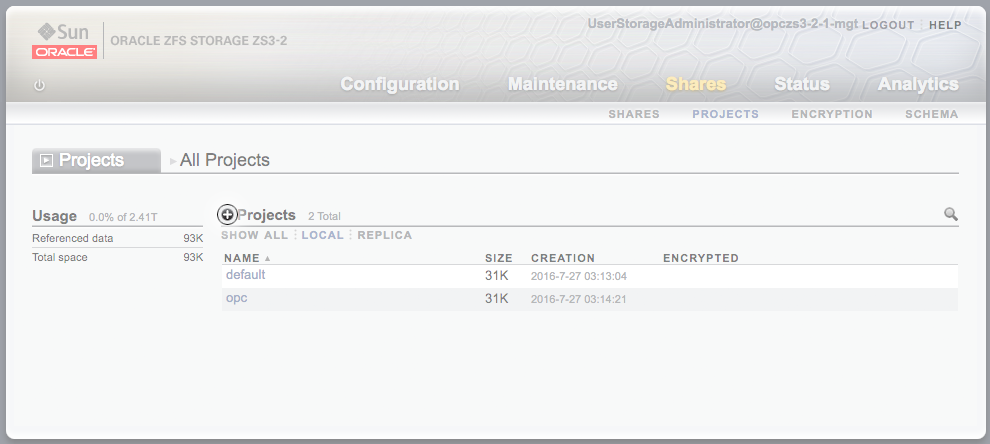The width and height of the screenshot is (990, 444).
Task: Click the ENCRYPTED column header
Action: (x=701, y=258)
